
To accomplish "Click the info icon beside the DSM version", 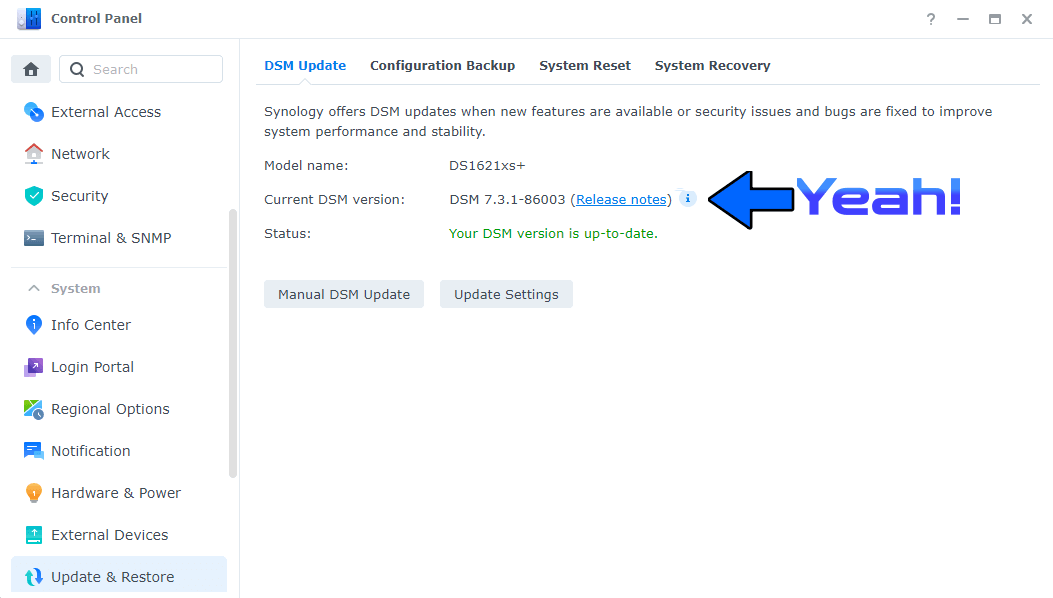I will [688, 198].
